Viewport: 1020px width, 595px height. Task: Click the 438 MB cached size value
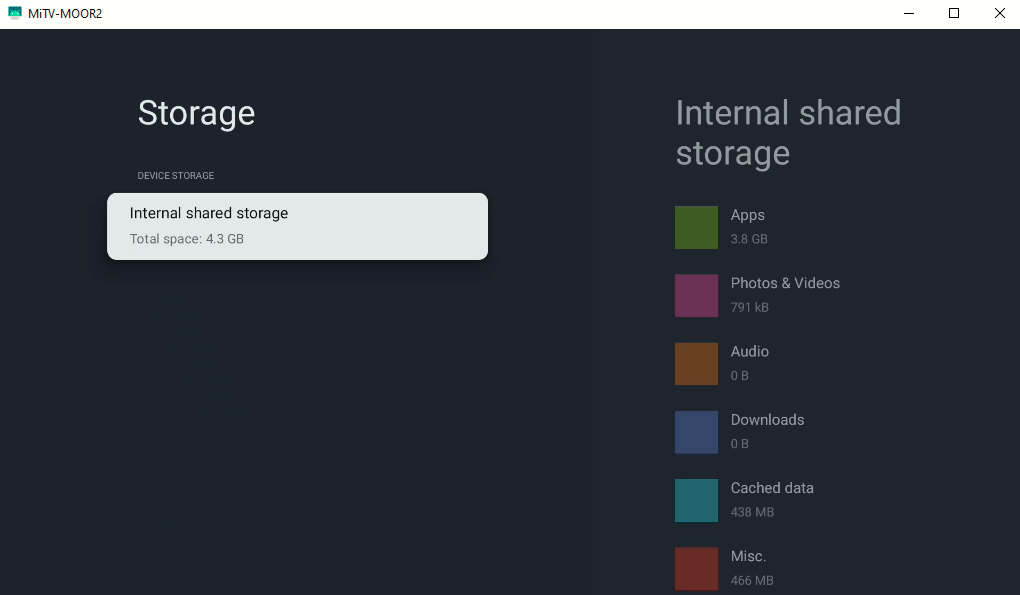(752, 512)
